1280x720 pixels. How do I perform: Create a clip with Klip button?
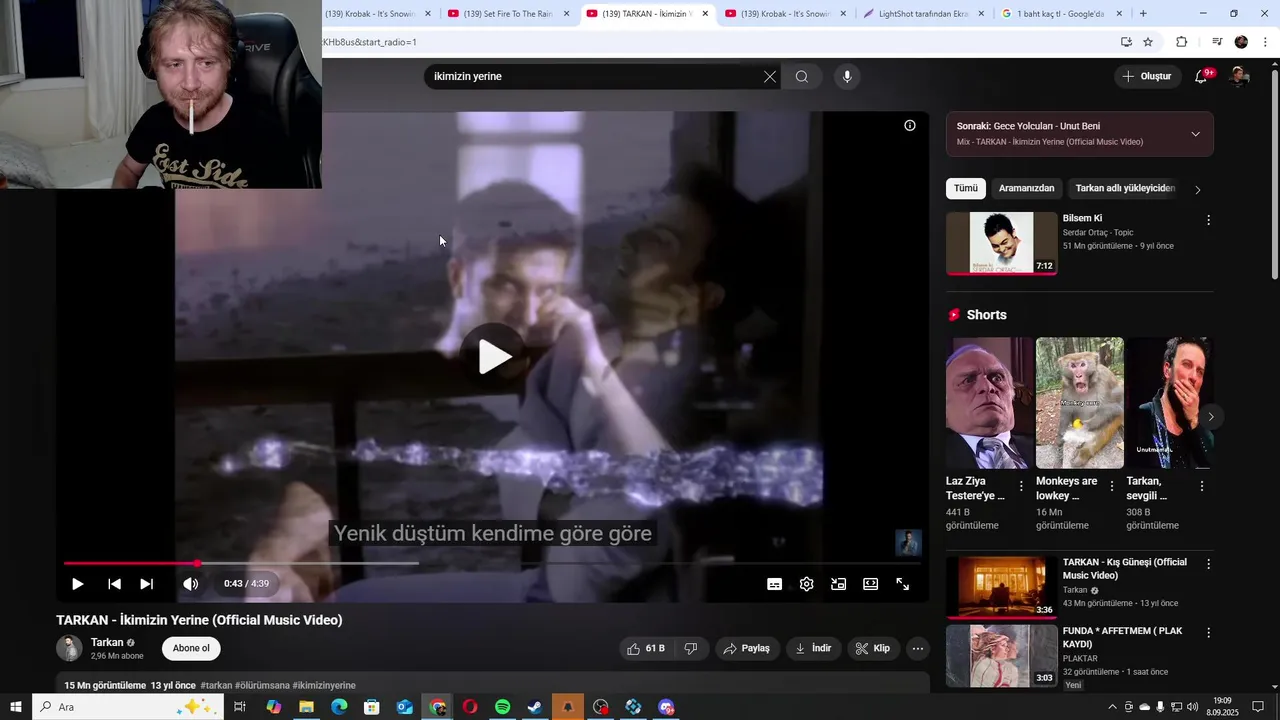coord(873,649)
